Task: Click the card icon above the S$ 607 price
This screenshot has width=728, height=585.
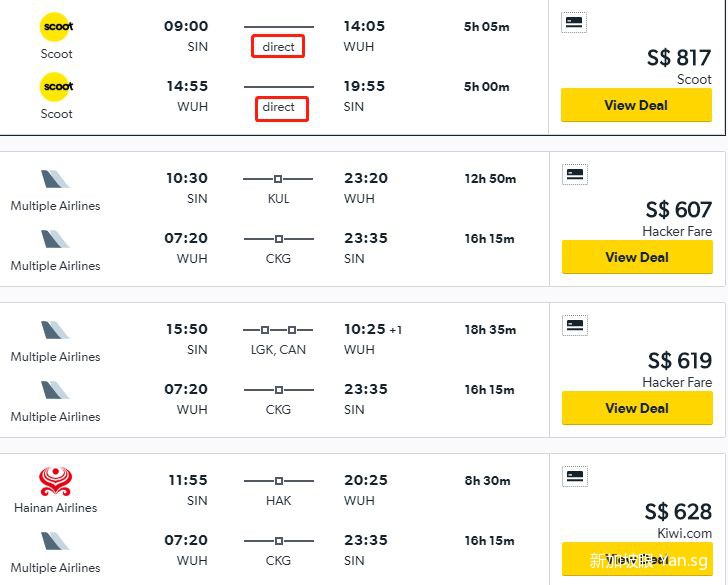Action: pos(574,174)
